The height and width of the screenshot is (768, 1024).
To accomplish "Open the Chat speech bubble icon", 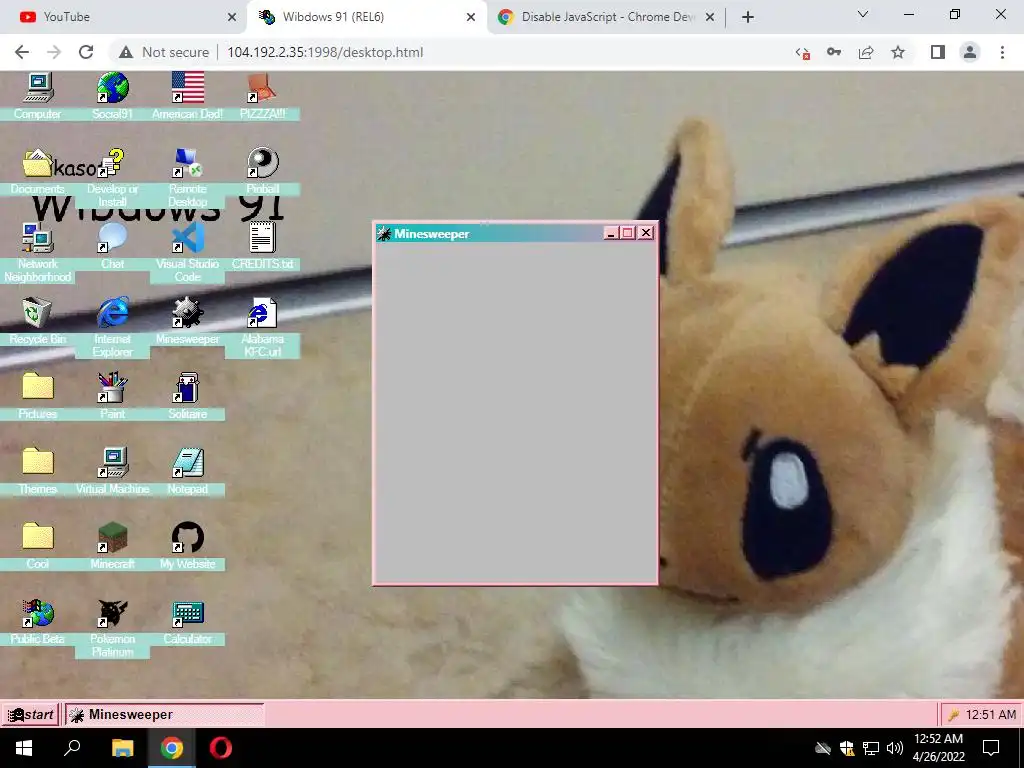I will coord(112,238).
